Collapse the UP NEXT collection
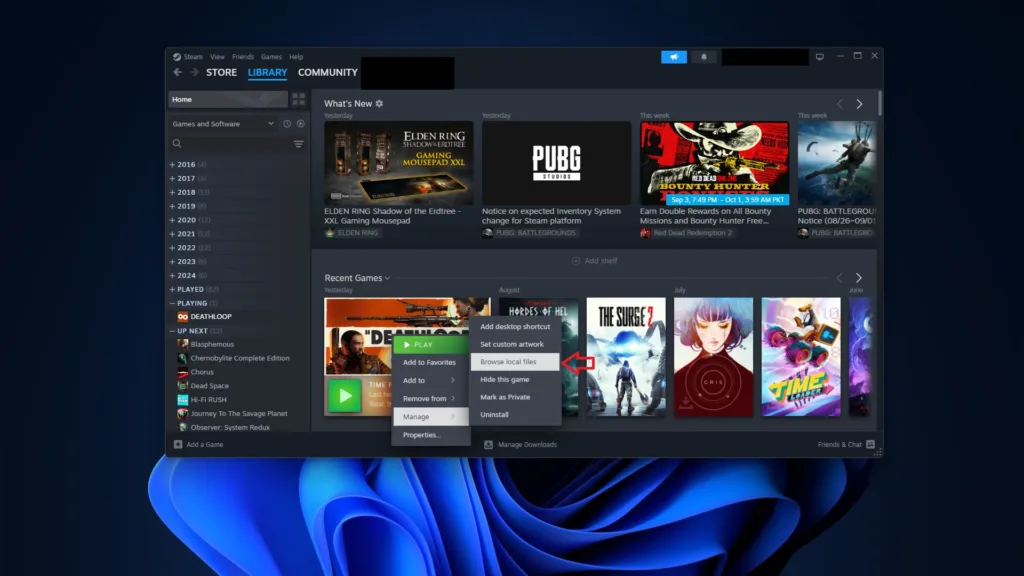The image size is (1024, 576). click(x=172, y=331)
